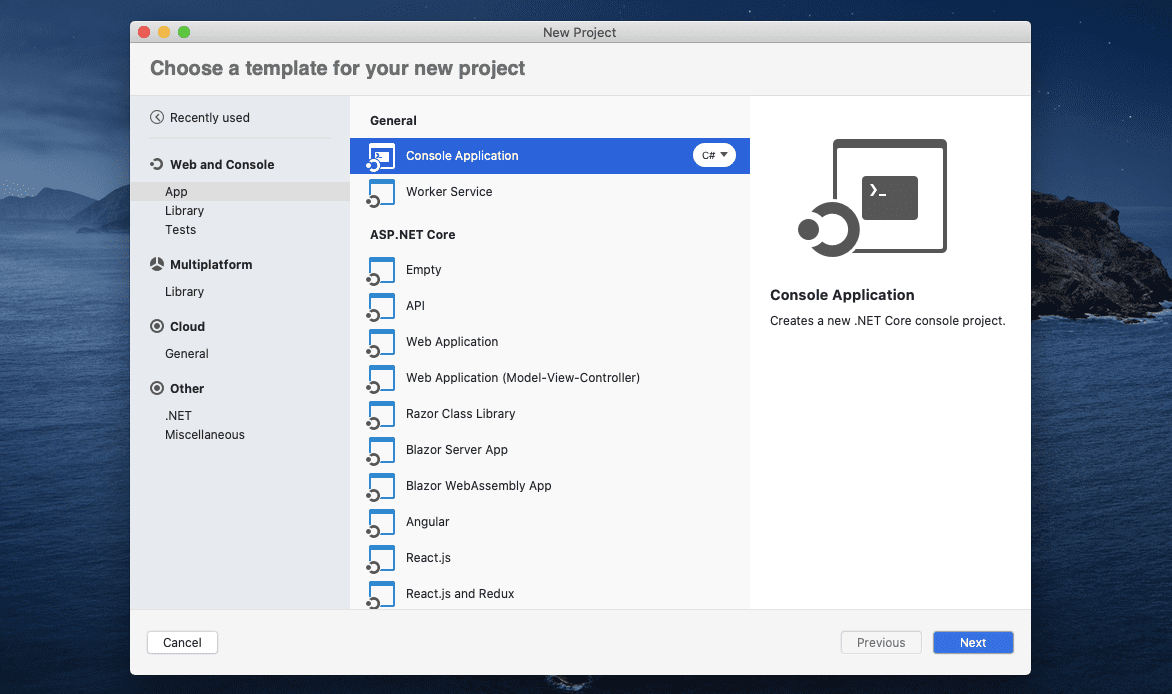Click the large Console Application preview image
This screenshot has height=694, width=1172.
click(x=873, y=197)
